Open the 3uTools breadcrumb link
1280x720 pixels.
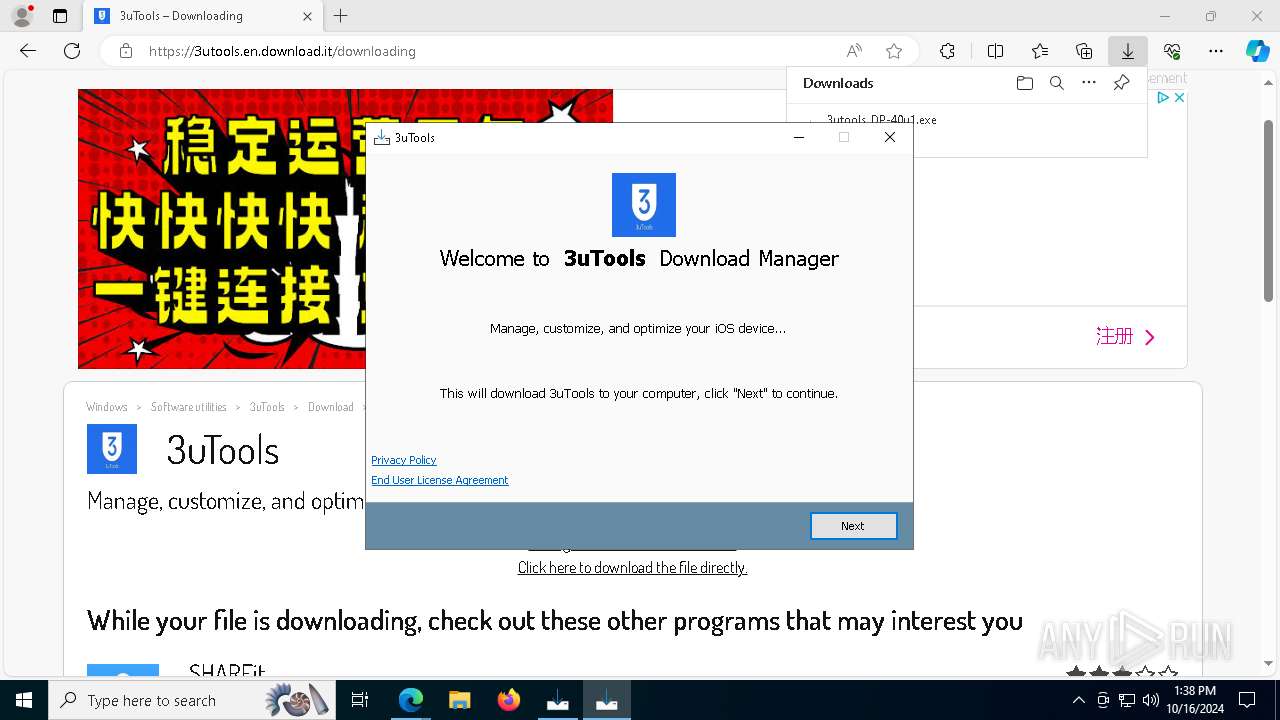267,407
